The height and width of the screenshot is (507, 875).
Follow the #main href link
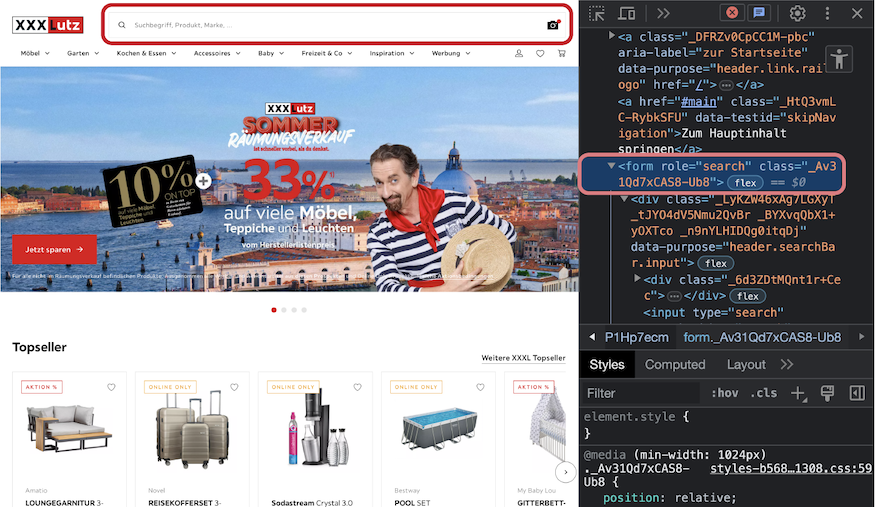699,102
